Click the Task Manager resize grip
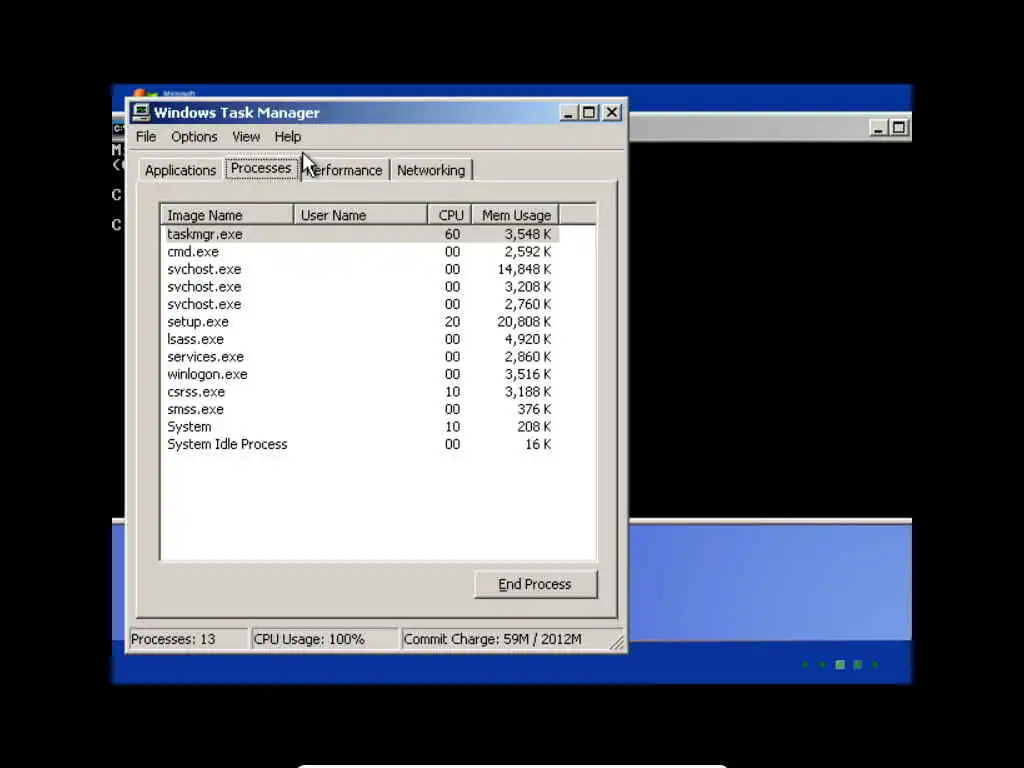This screenshot has width=1024, height=768. click(617, 643)
